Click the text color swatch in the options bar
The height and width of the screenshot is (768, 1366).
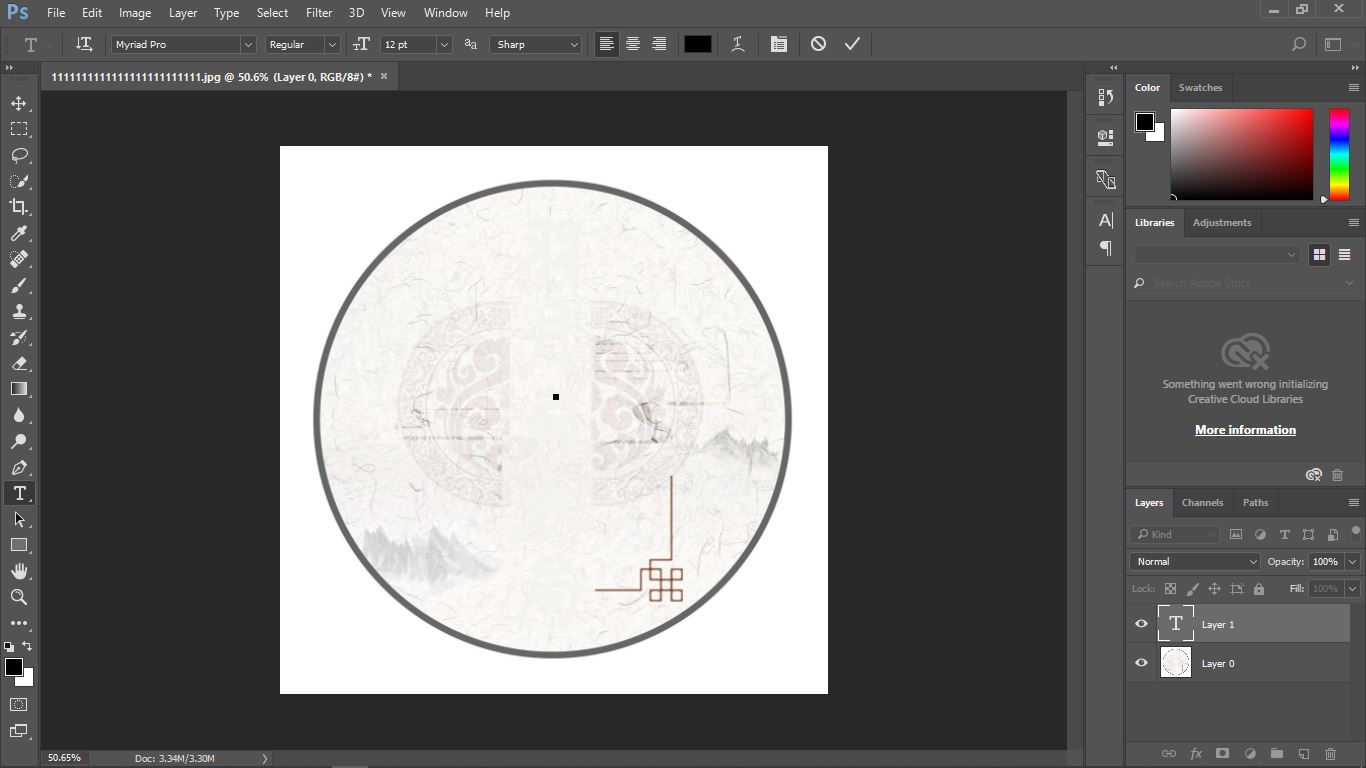coord(697,44)
